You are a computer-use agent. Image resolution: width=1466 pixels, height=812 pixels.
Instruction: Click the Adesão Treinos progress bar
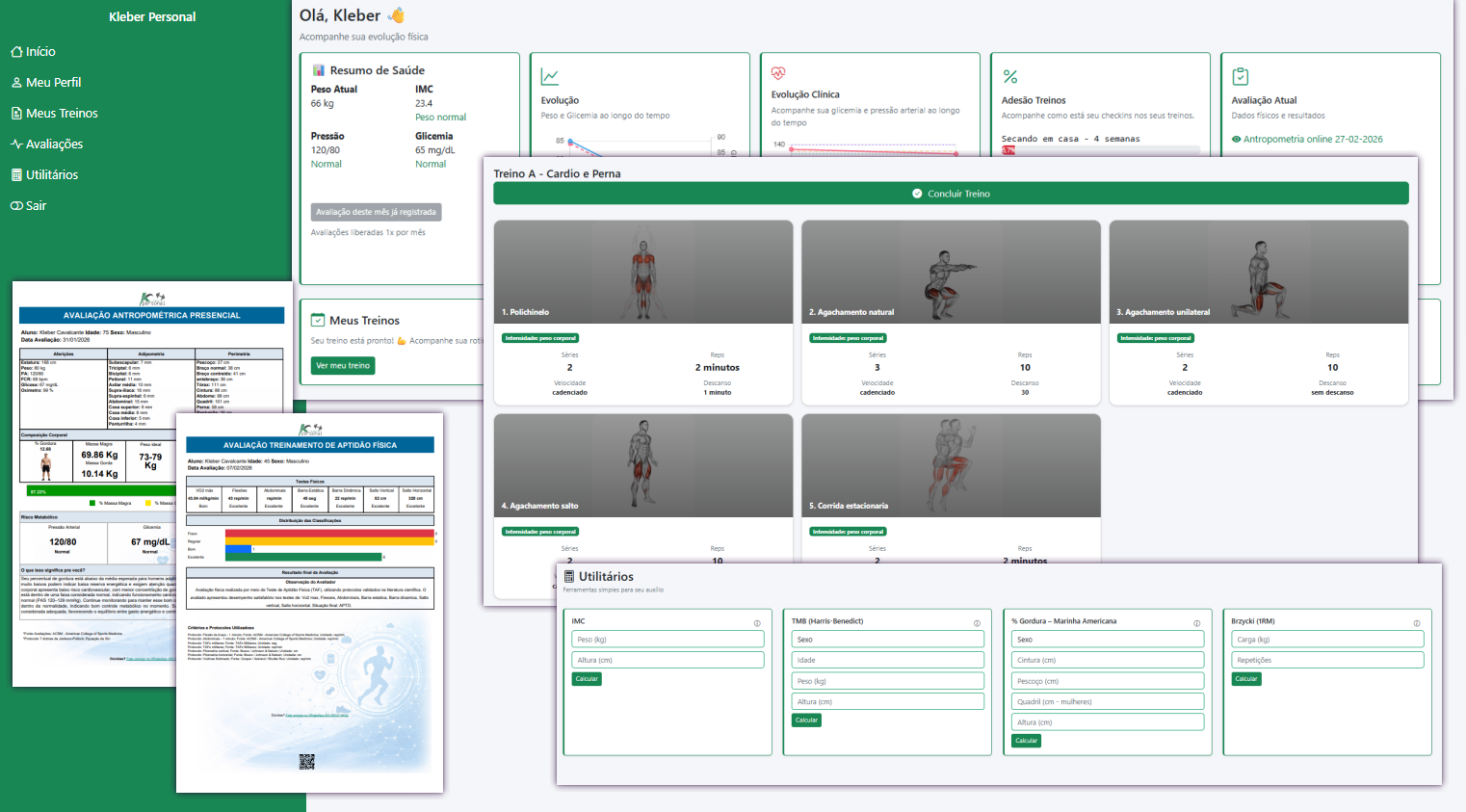(1100, 150)
